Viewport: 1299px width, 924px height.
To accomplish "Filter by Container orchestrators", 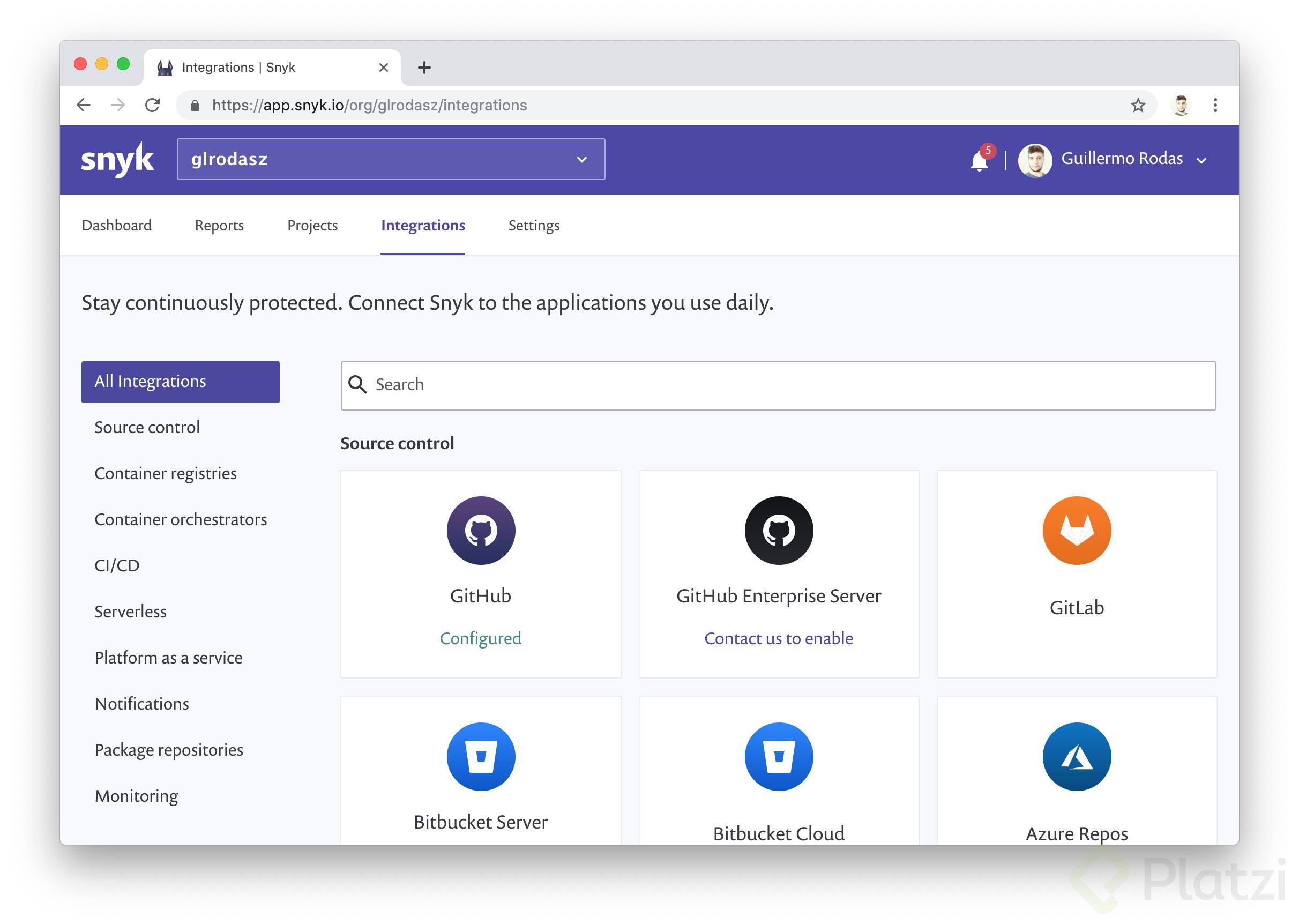I will [x=180, y=519].
